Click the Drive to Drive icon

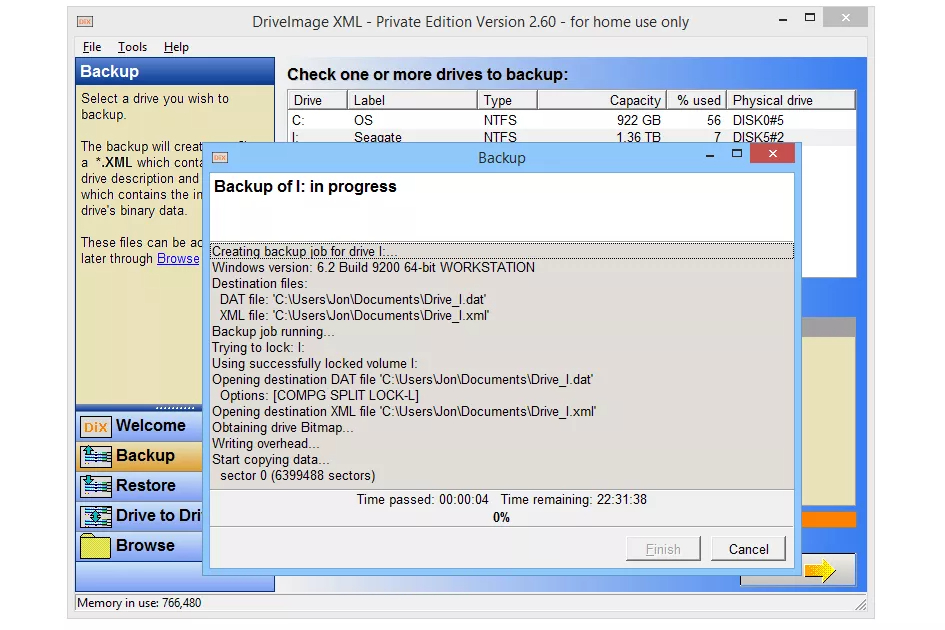[x=96, y=516]
